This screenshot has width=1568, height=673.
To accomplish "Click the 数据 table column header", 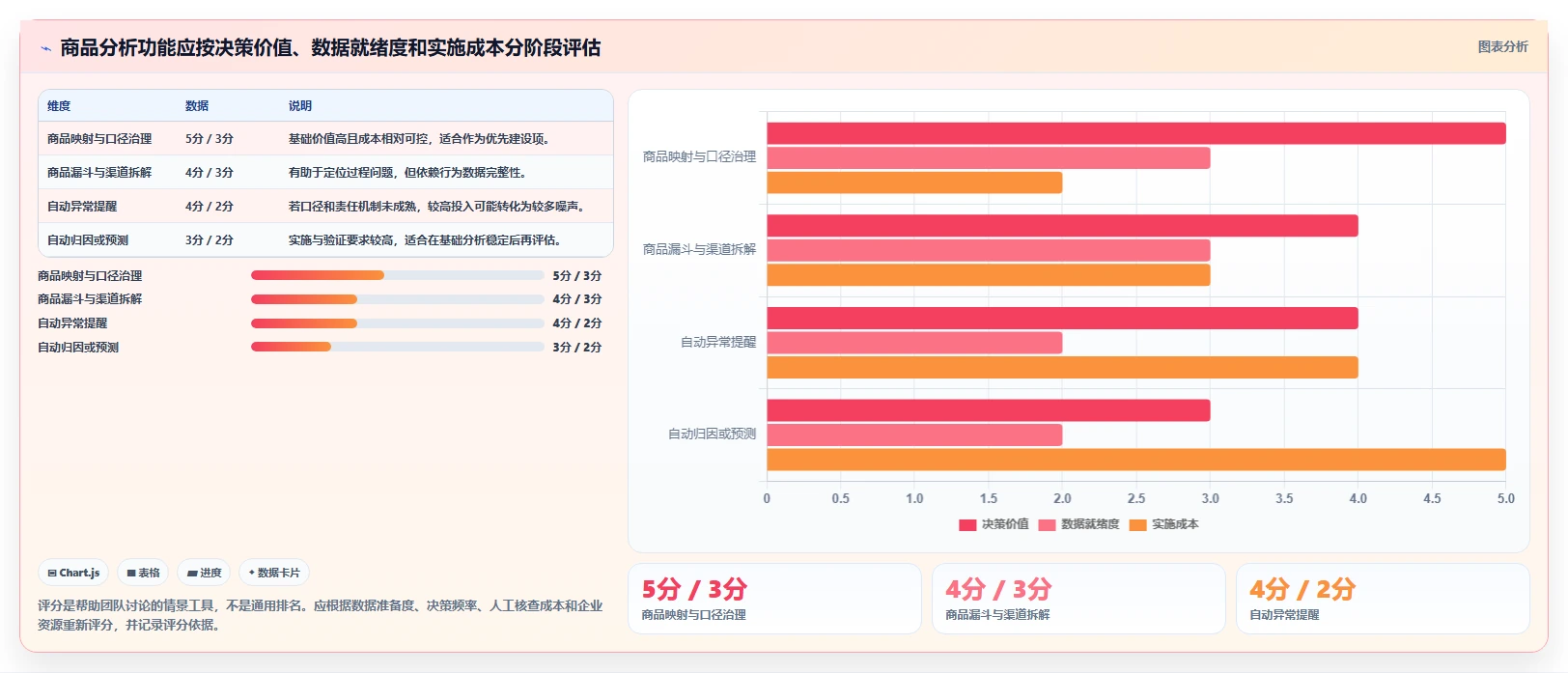I will coord(197,106).
